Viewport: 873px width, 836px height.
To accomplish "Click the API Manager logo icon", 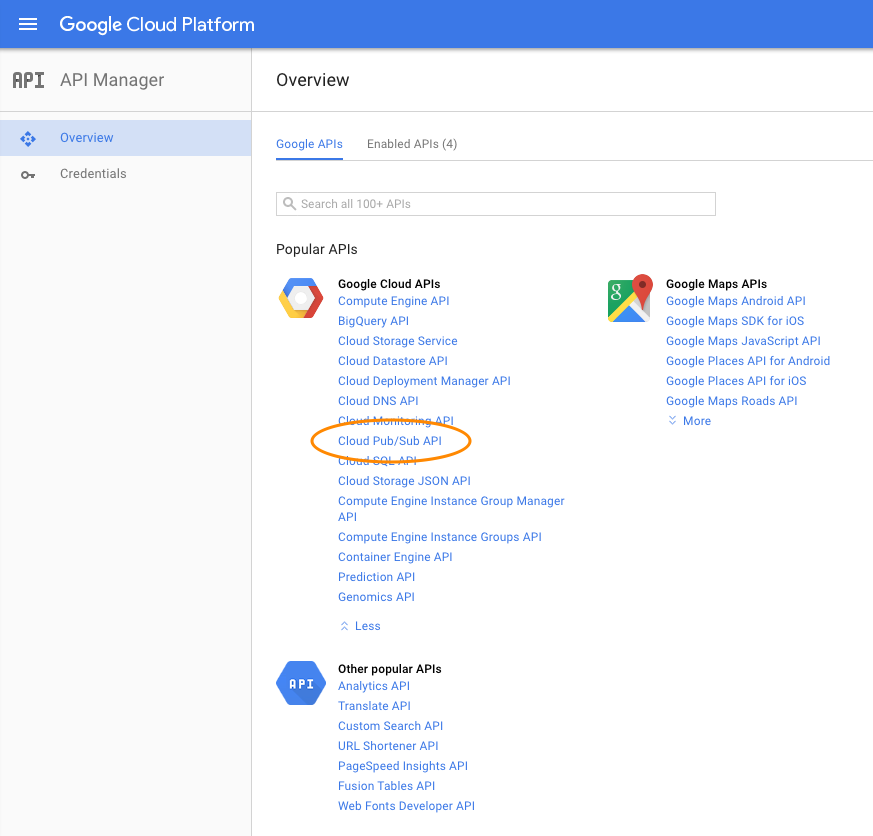I will click(28, 80).
